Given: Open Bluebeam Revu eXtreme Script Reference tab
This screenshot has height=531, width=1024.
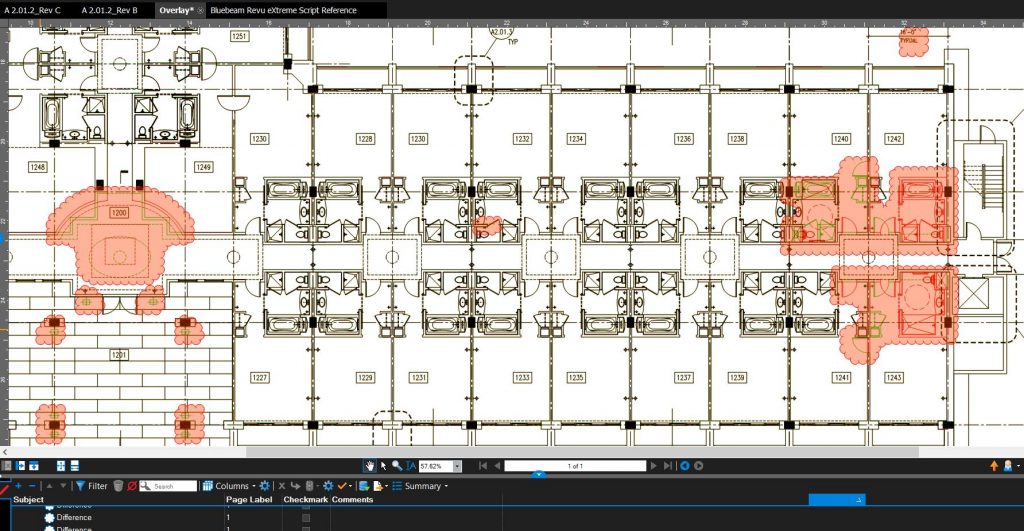Looking at the screenshot, I should (x=283, y=10).
